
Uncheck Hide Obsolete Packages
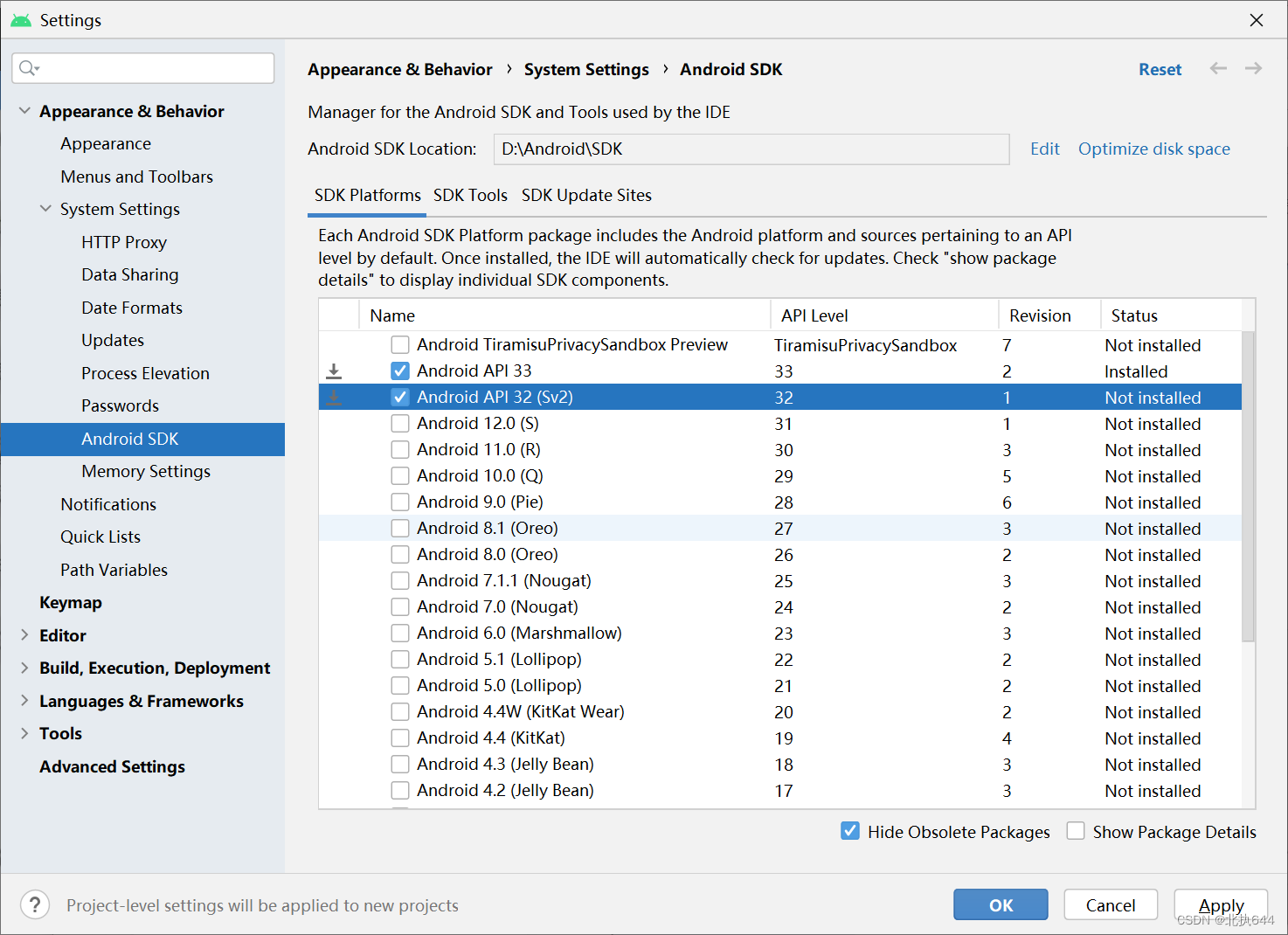click(x=850, y=831)
